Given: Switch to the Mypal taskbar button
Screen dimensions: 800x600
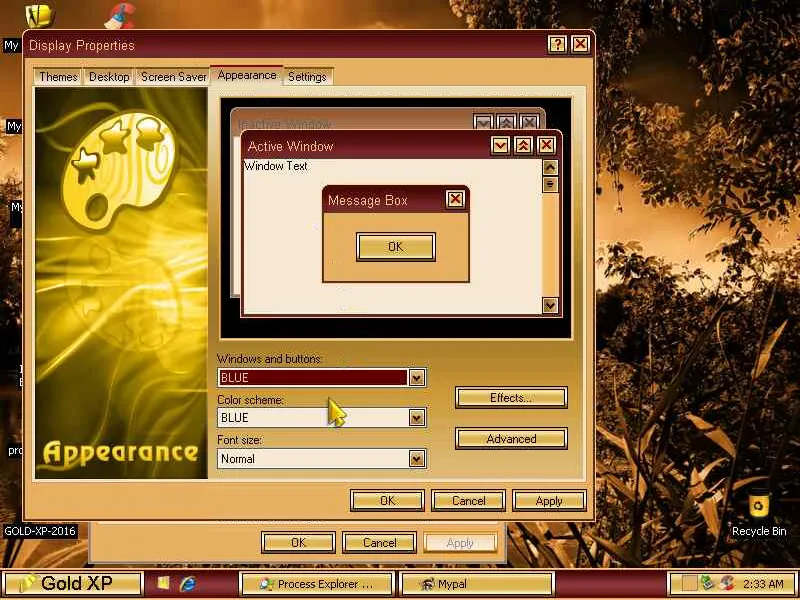Looking at the screenshot, I should [477, 584].
